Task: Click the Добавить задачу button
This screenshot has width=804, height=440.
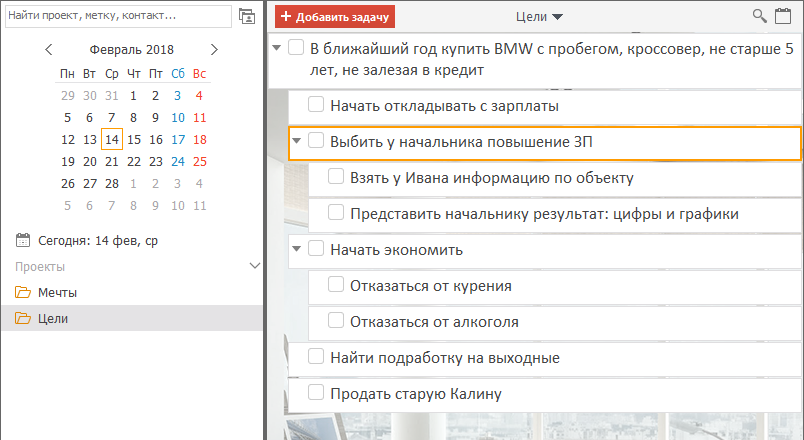Action: coord(335,16)
